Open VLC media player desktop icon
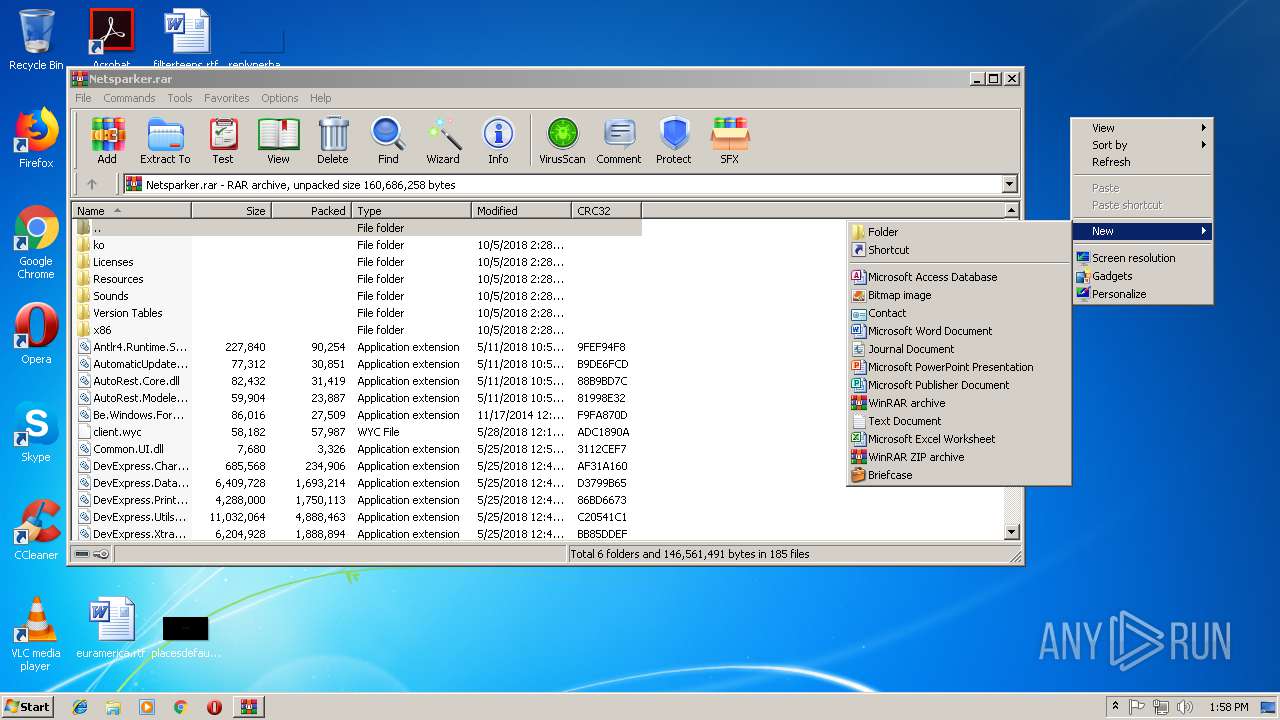Image resolution: width=1280 pixels, height=720 pixels. click(36, 635)
